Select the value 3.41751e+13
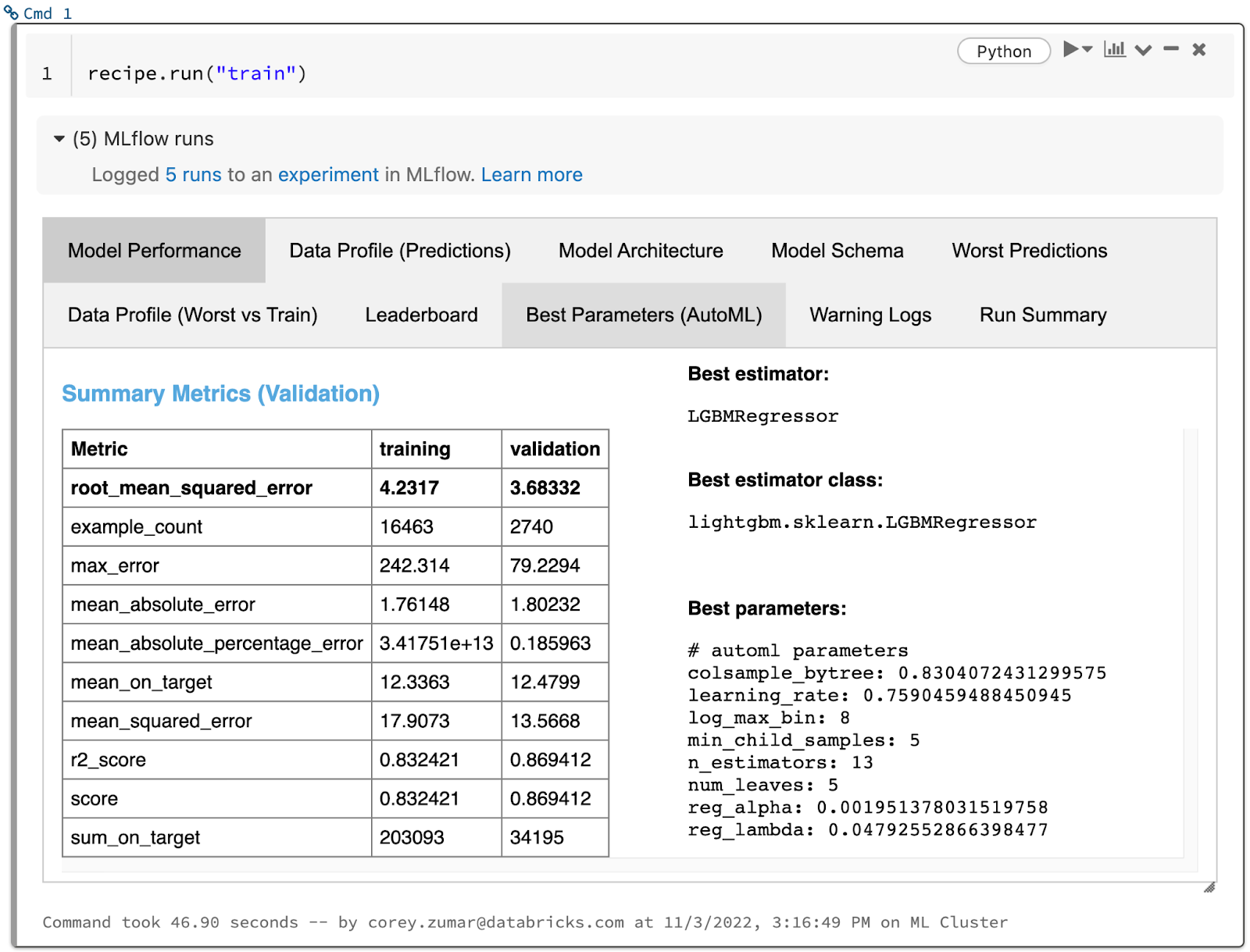The image size is (1250, 952). coord(436,644)
